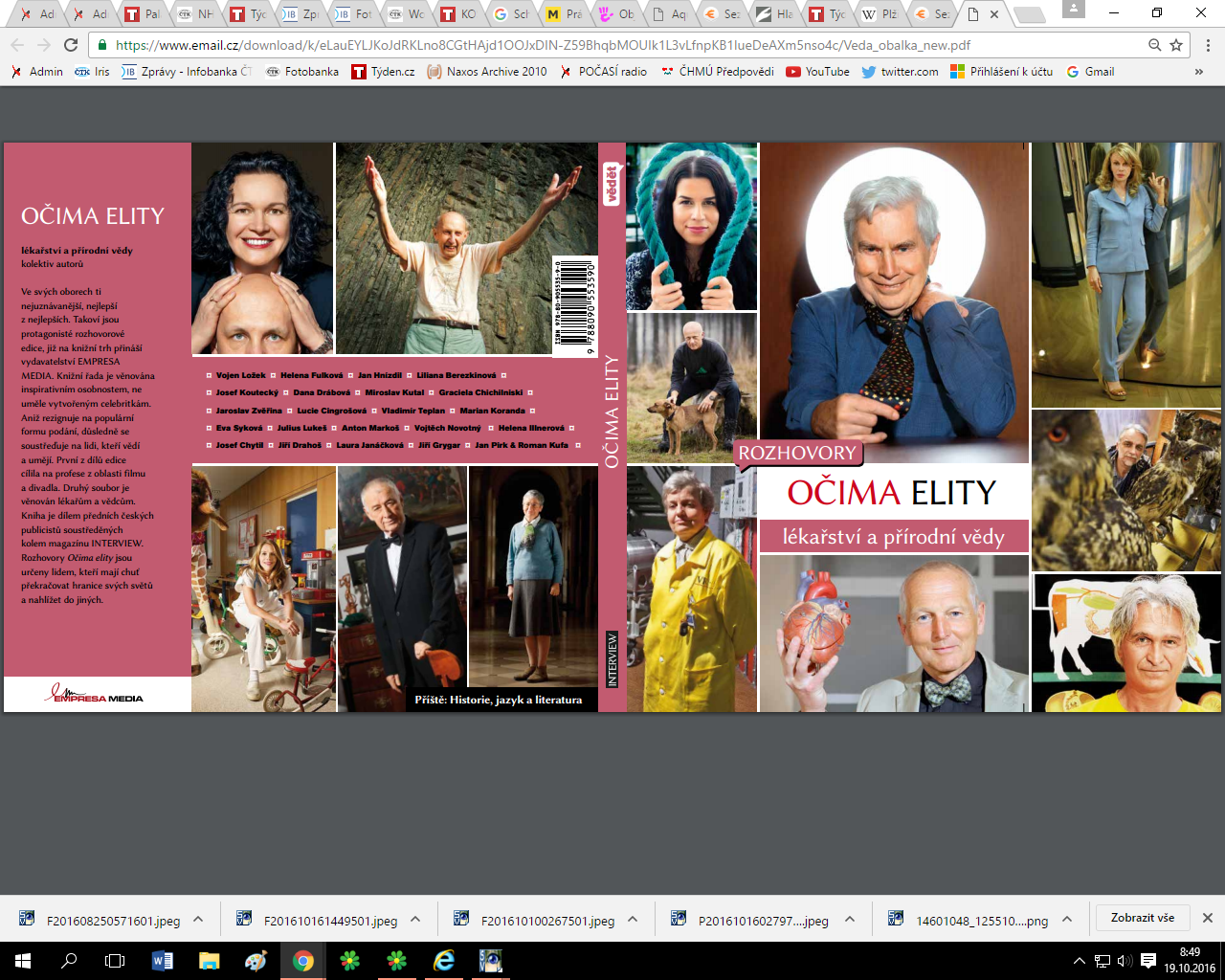
Task: Expand options for F201608250571601.jpeg download
Action: tap(198, 920)
